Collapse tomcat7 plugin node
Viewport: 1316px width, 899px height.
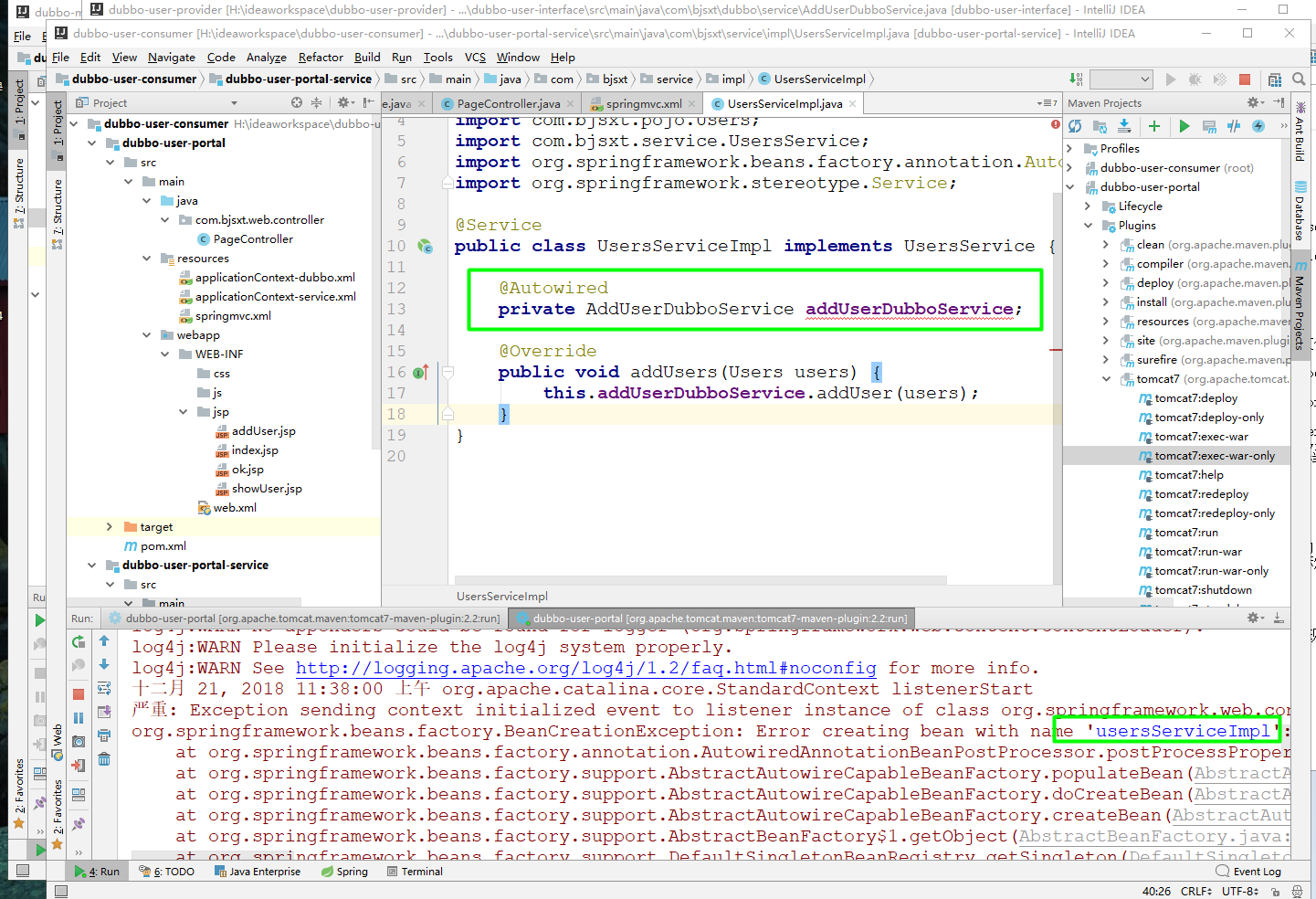[x=1106, y=379]
